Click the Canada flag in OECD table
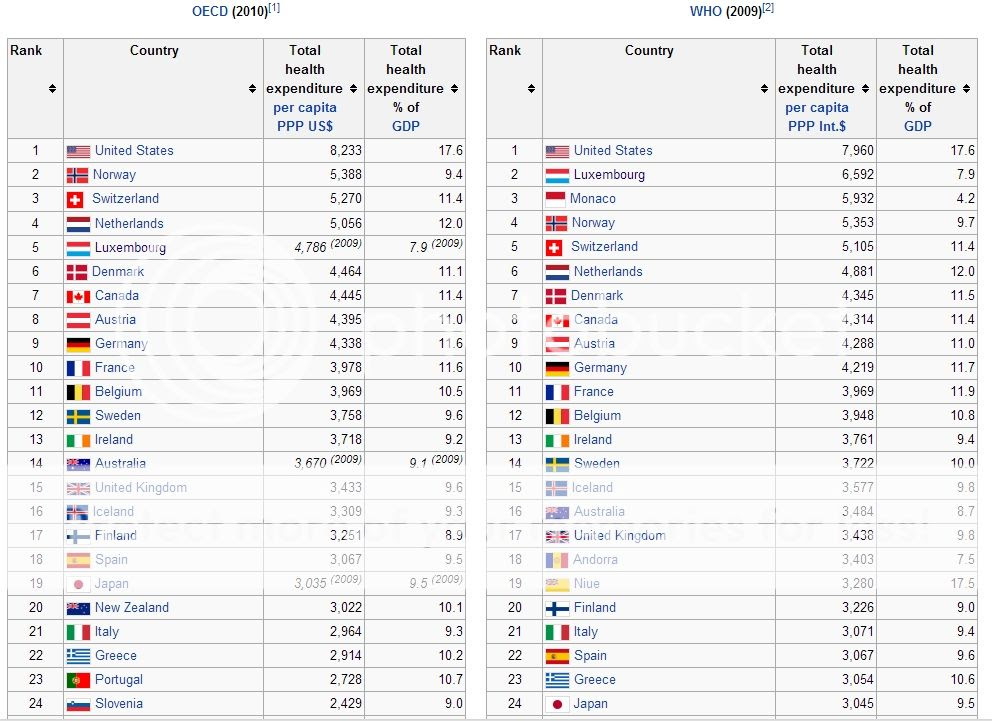The height and width of the screenshot is (721, 992). [78, 296]
